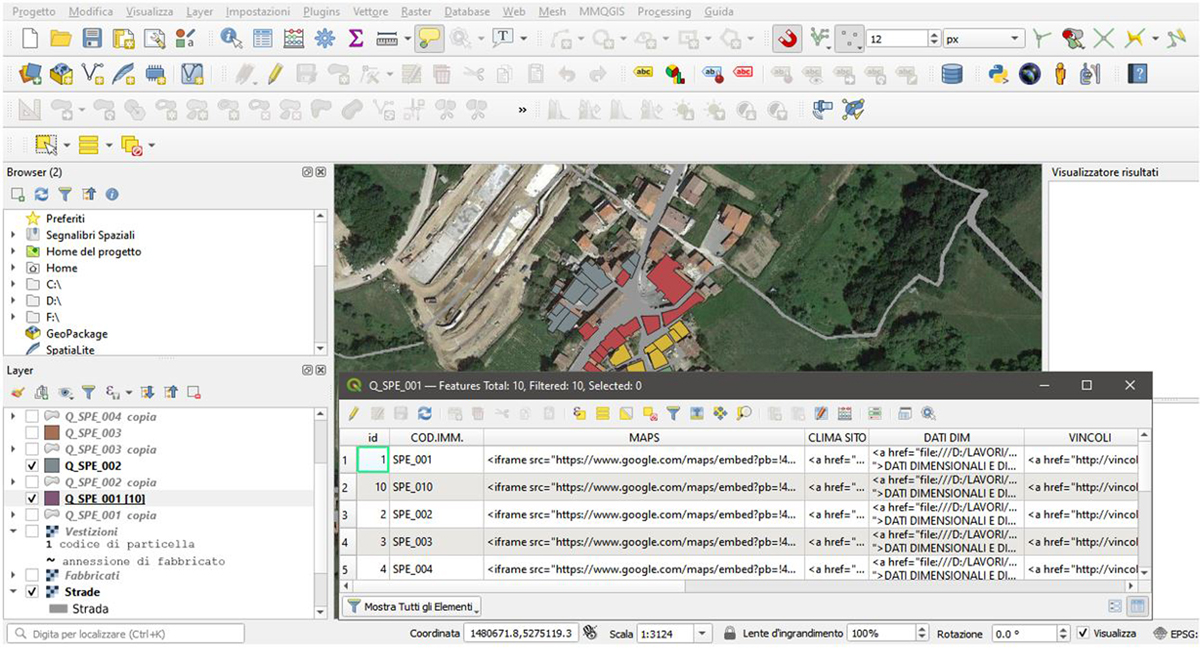Image resolution: width=1200 pixels, height=649 pixels.
Task: Open a project with the folder icon
Action: [61, 39]
